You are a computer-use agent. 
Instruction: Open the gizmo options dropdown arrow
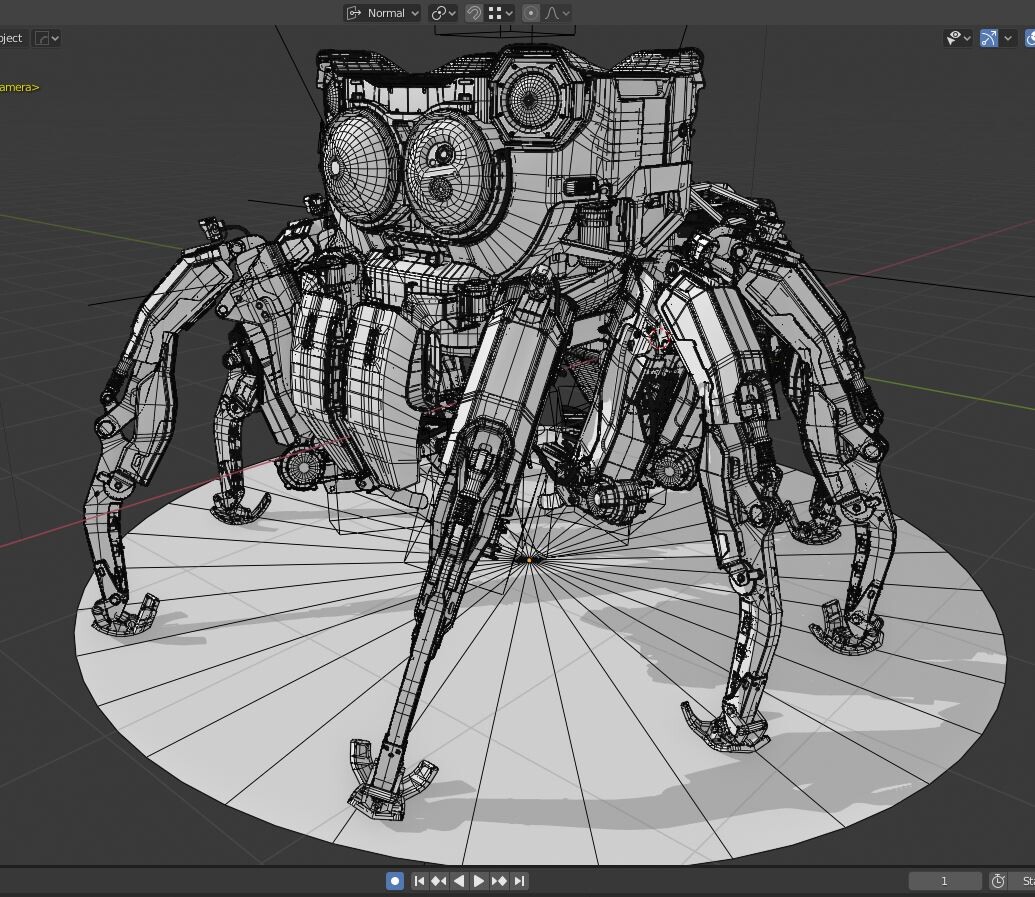point(1008,38)
